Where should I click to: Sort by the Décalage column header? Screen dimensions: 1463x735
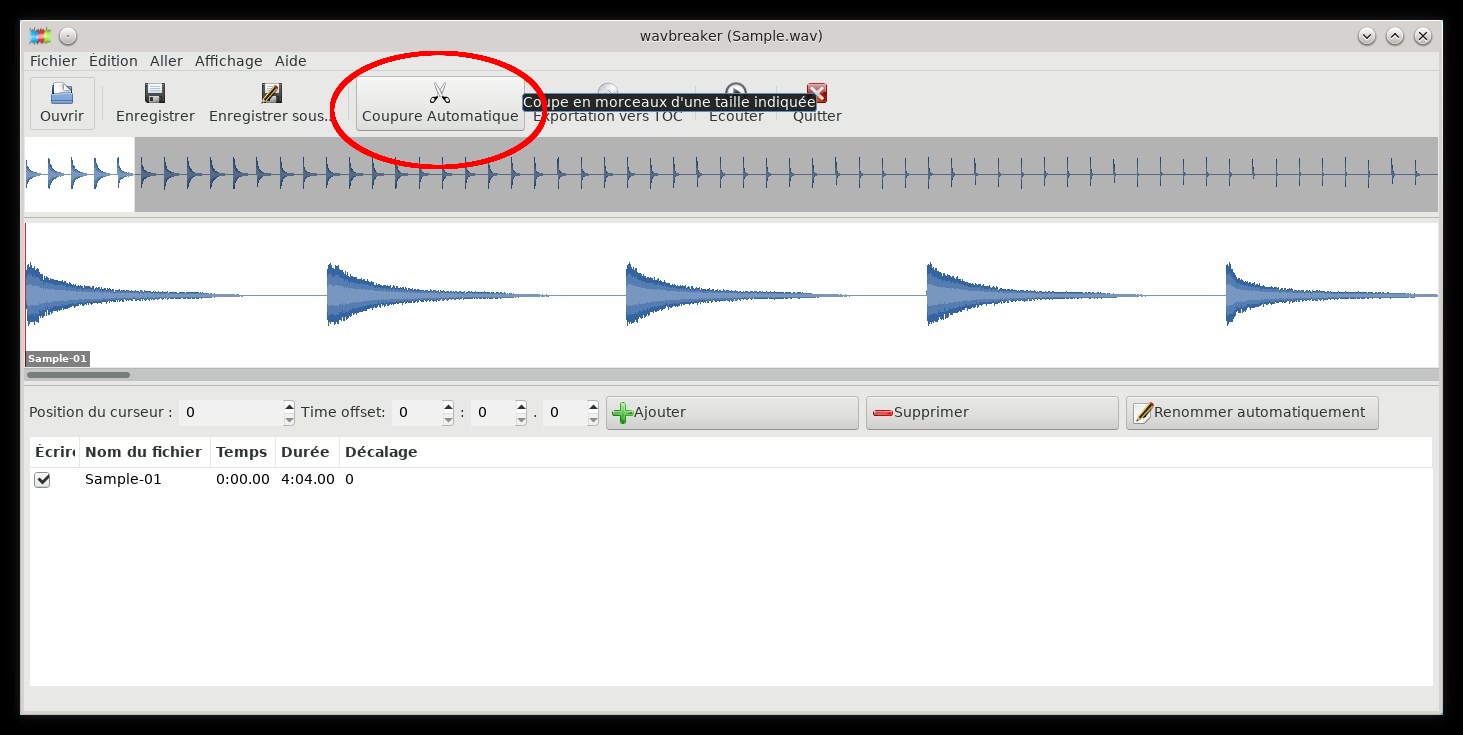coord(381,452)
